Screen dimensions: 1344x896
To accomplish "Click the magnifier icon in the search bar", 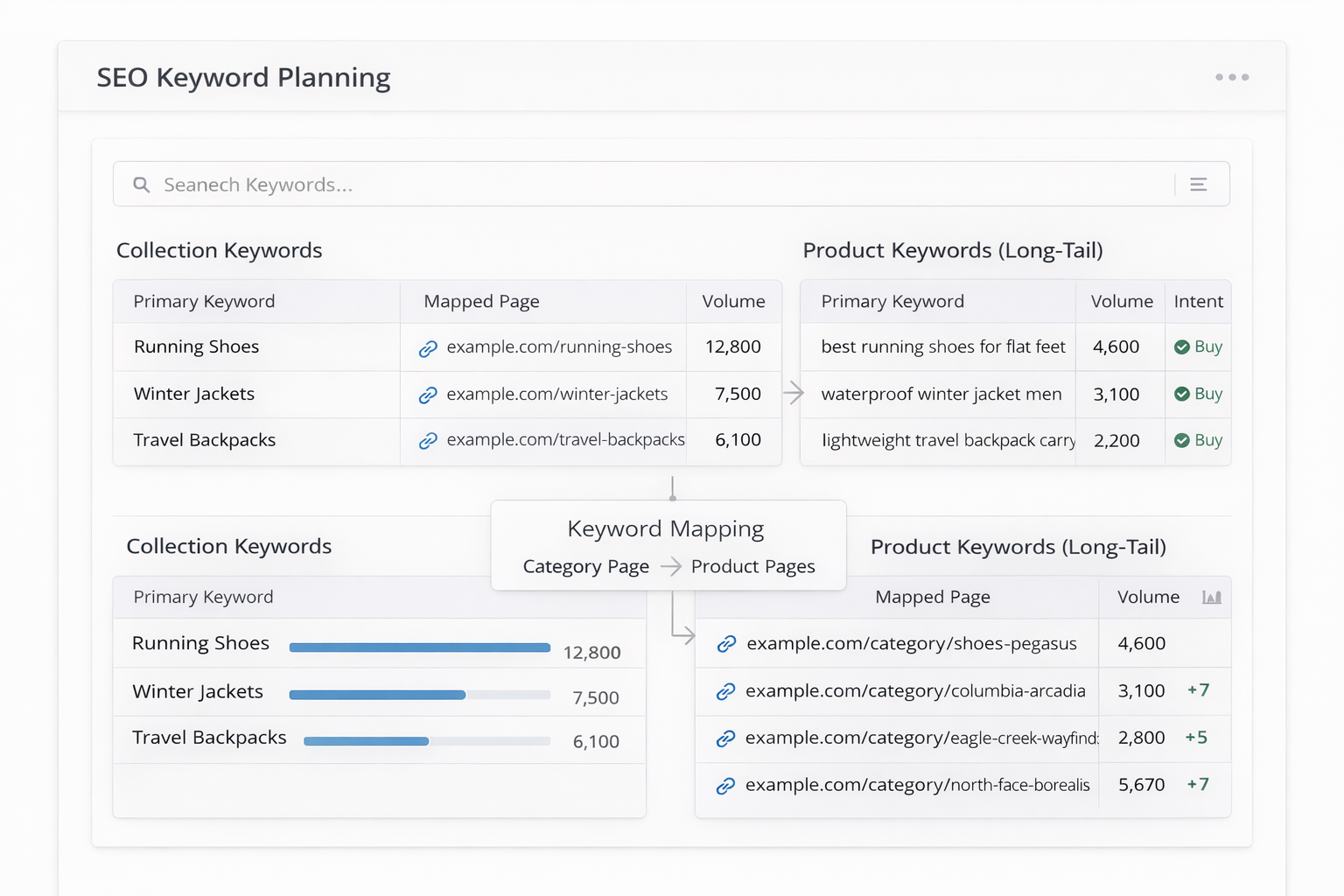I will pyautogui.click(x=142, y=184).
